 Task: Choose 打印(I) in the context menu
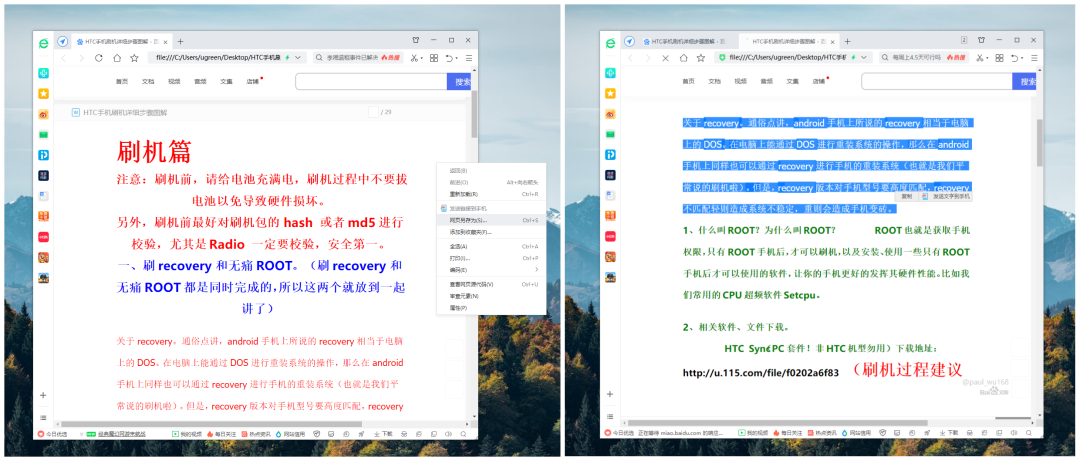pos(490,258)
